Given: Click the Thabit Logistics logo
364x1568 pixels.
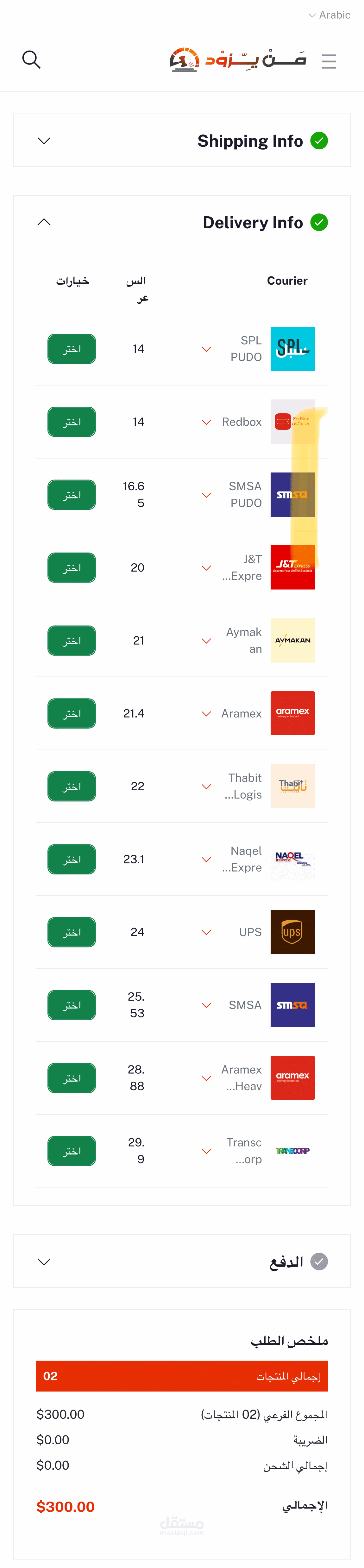Looking at the screenshot, I should point(293,787).
